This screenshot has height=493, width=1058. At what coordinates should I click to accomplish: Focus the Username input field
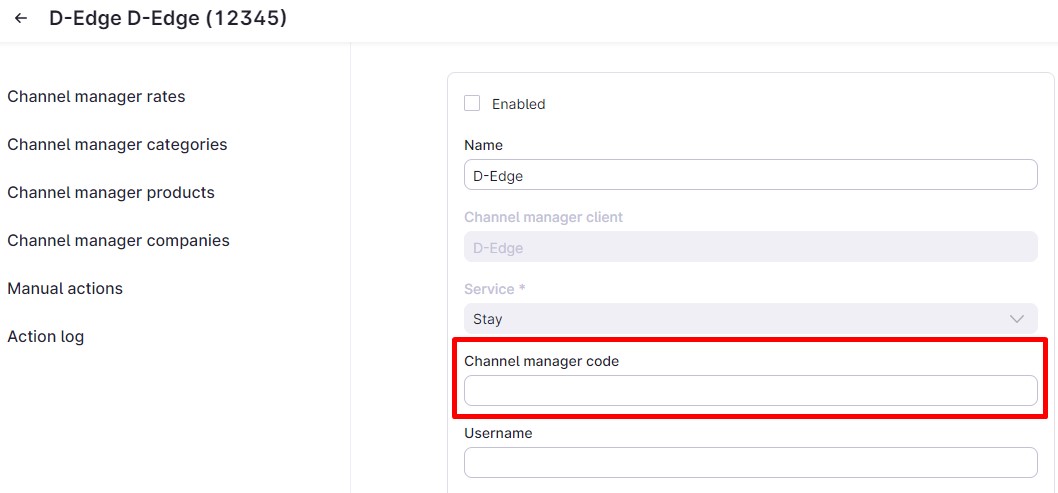point(750,463)
